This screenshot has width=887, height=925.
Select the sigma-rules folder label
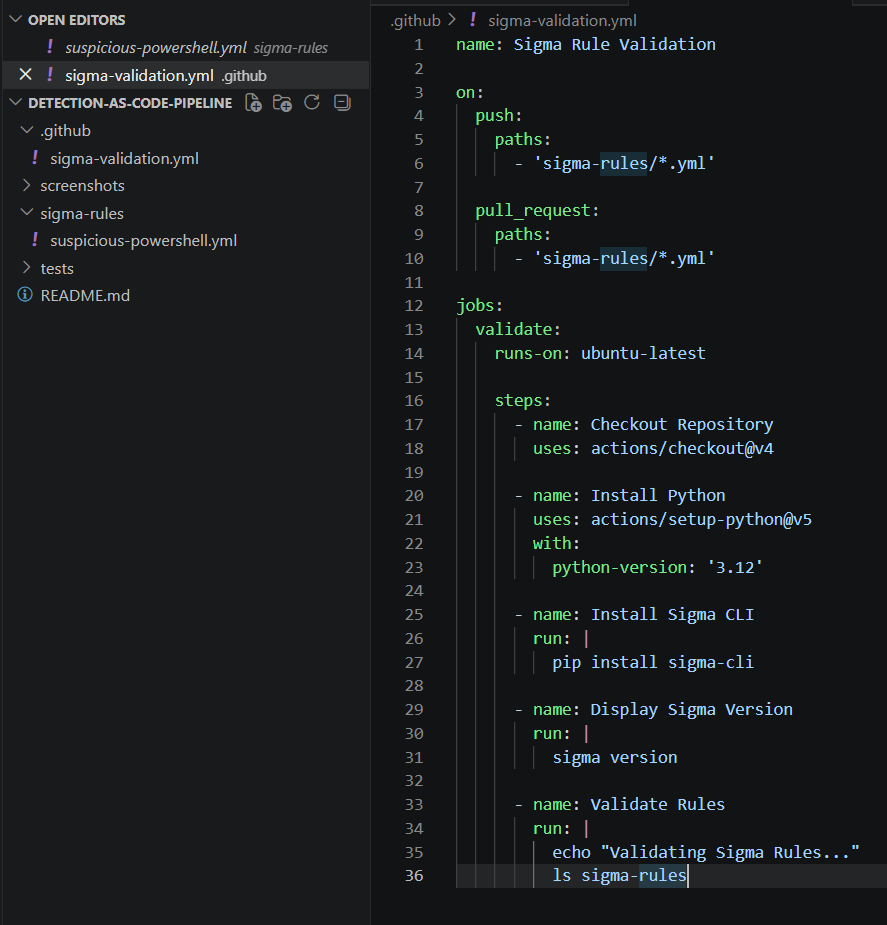pos(82,214)
